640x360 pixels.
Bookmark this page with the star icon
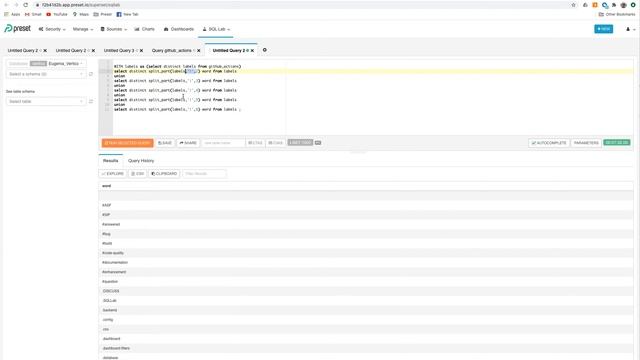pos(573,5)
